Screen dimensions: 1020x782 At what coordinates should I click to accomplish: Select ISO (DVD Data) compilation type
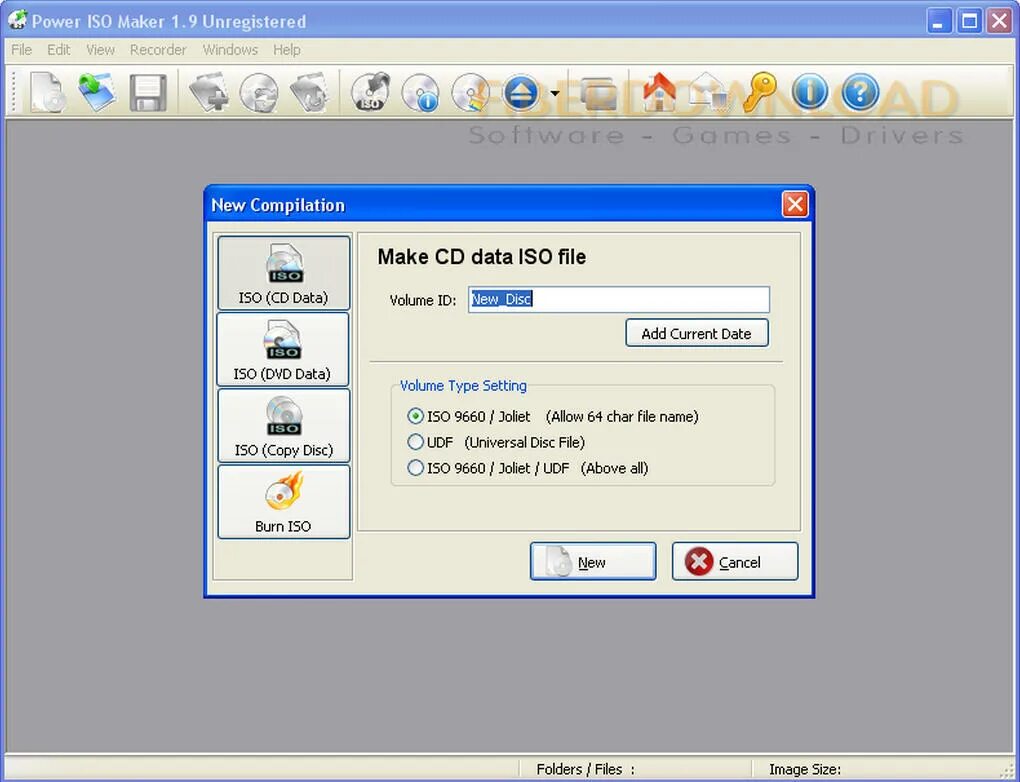(283, 349)
